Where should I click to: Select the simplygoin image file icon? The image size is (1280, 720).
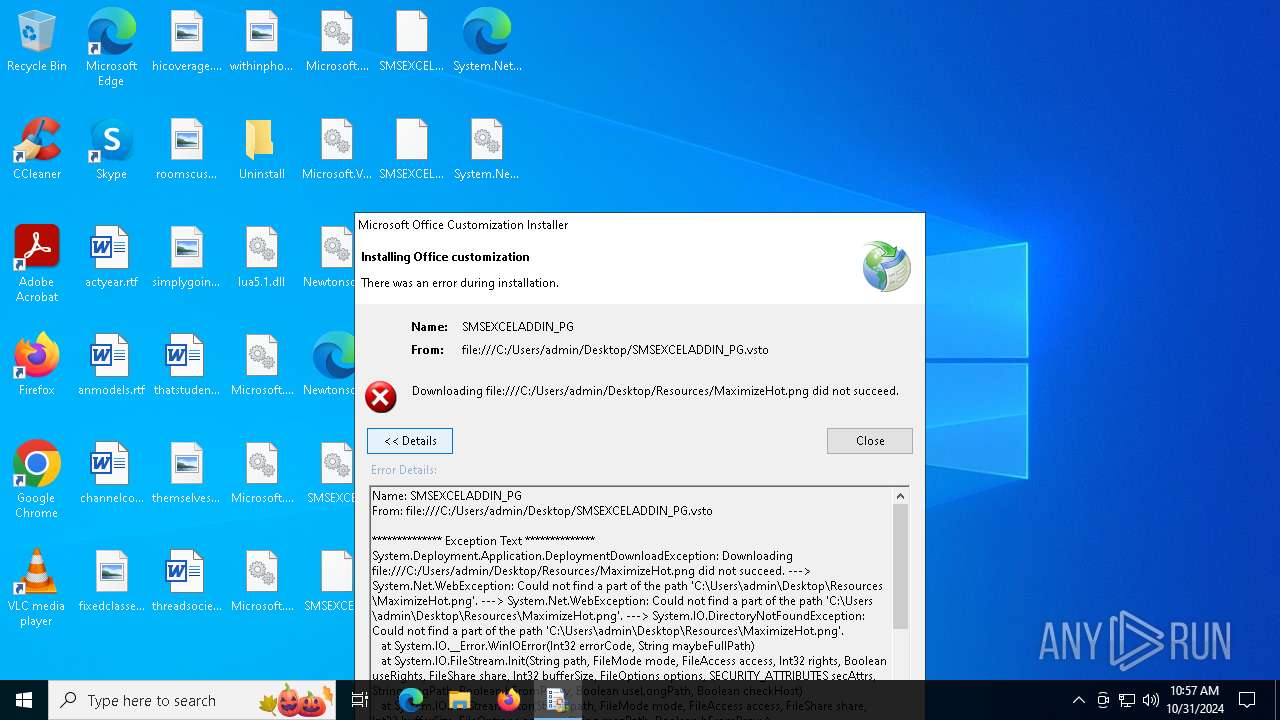pos(187,258)
